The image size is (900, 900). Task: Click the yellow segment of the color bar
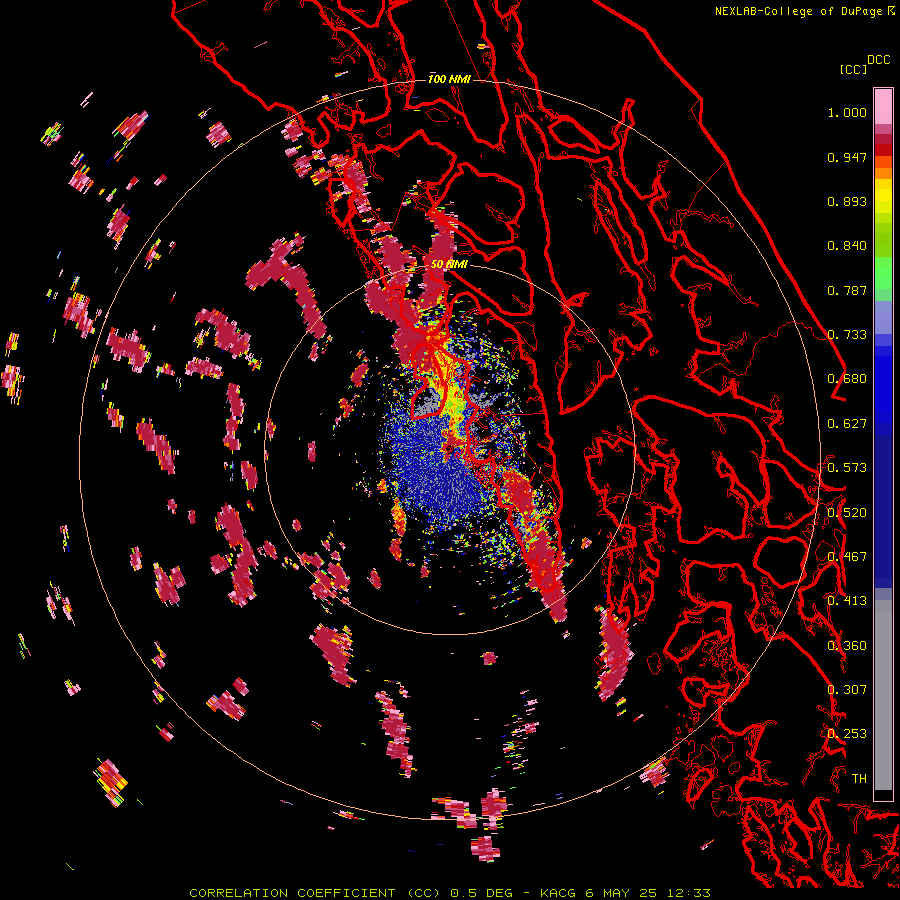tap(883, 198)
